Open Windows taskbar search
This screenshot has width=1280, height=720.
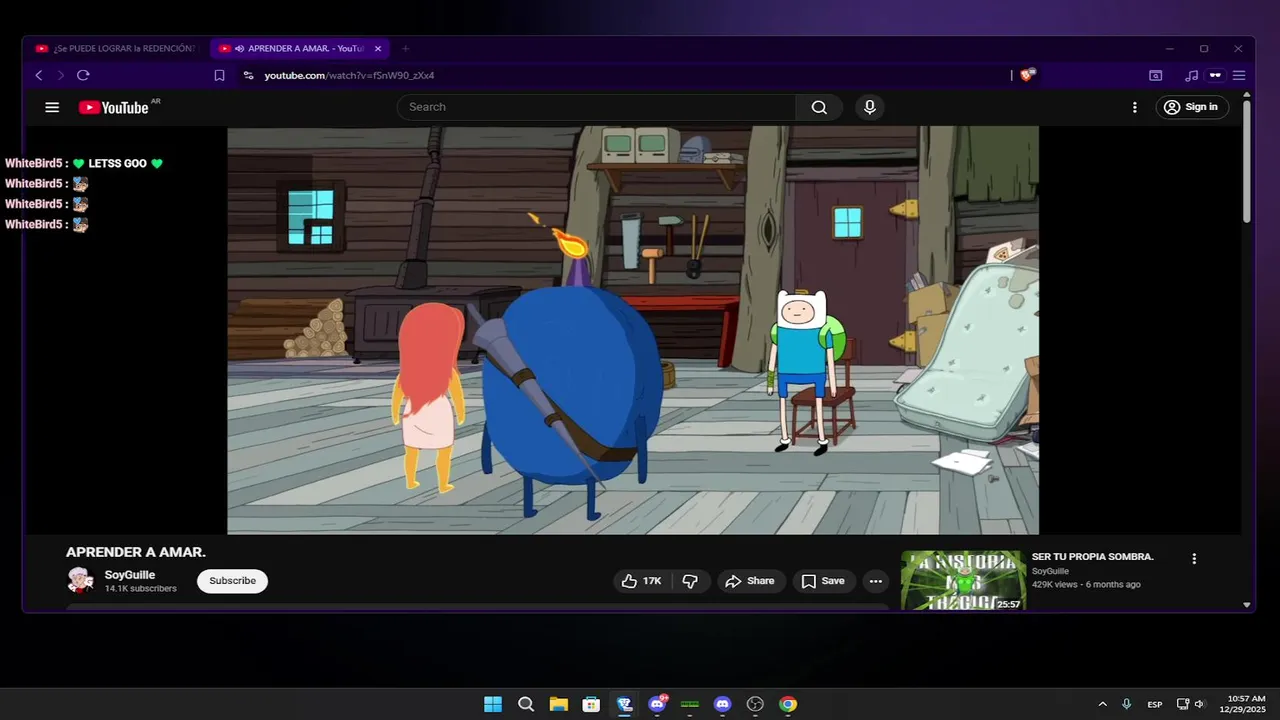coord(526,704)
